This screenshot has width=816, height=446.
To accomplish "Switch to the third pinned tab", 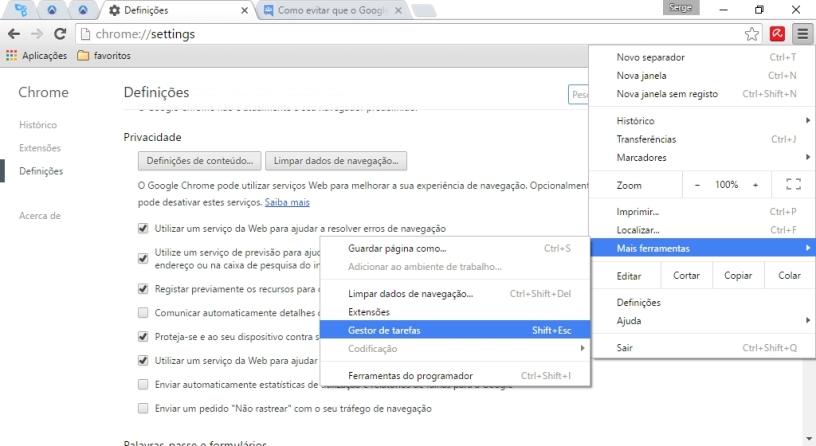I will (83, 10).
